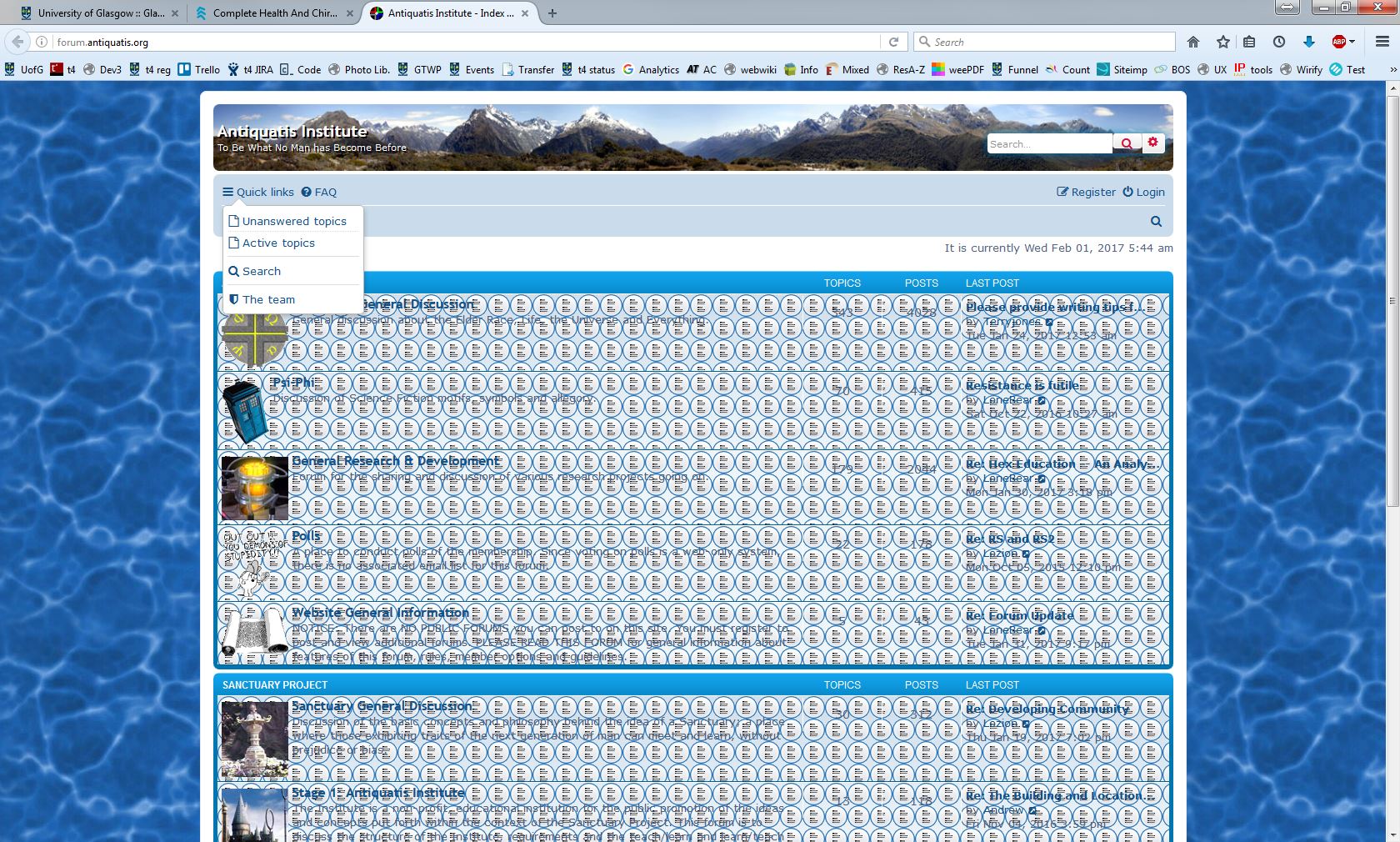Open the FAQ link

coord(319,192)
